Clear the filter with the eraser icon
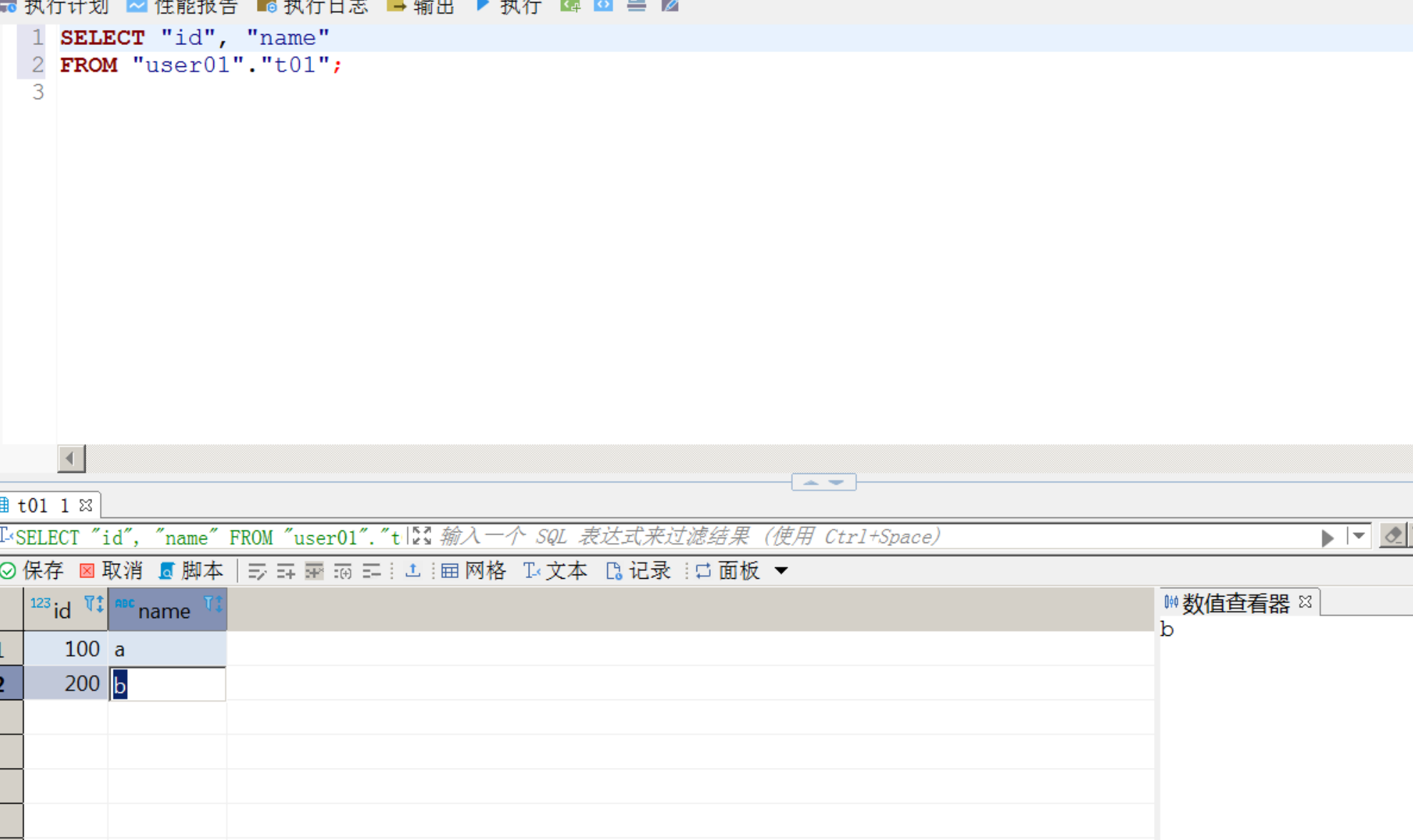This screenshot has width=1413, height=840. click(1393, 535)
